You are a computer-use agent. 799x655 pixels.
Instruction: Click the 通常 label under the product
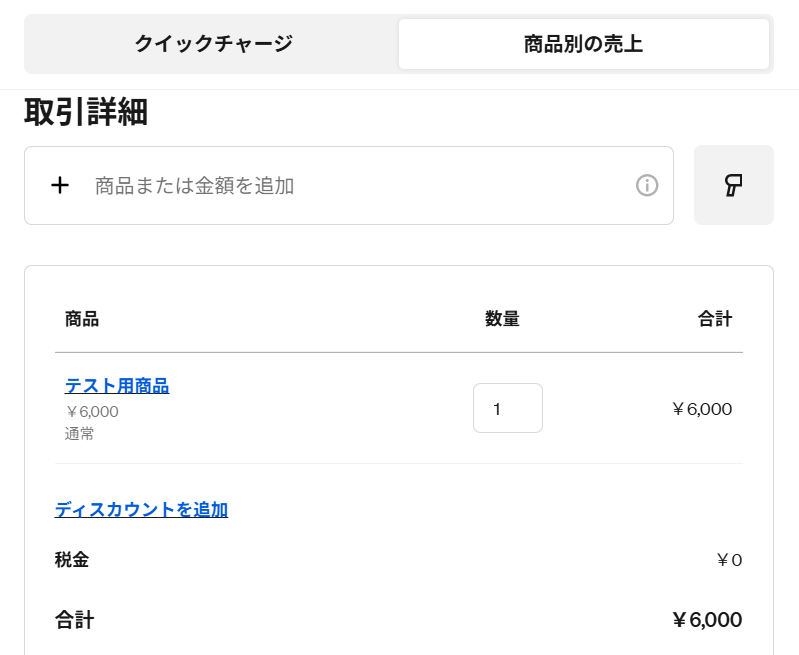79,434
